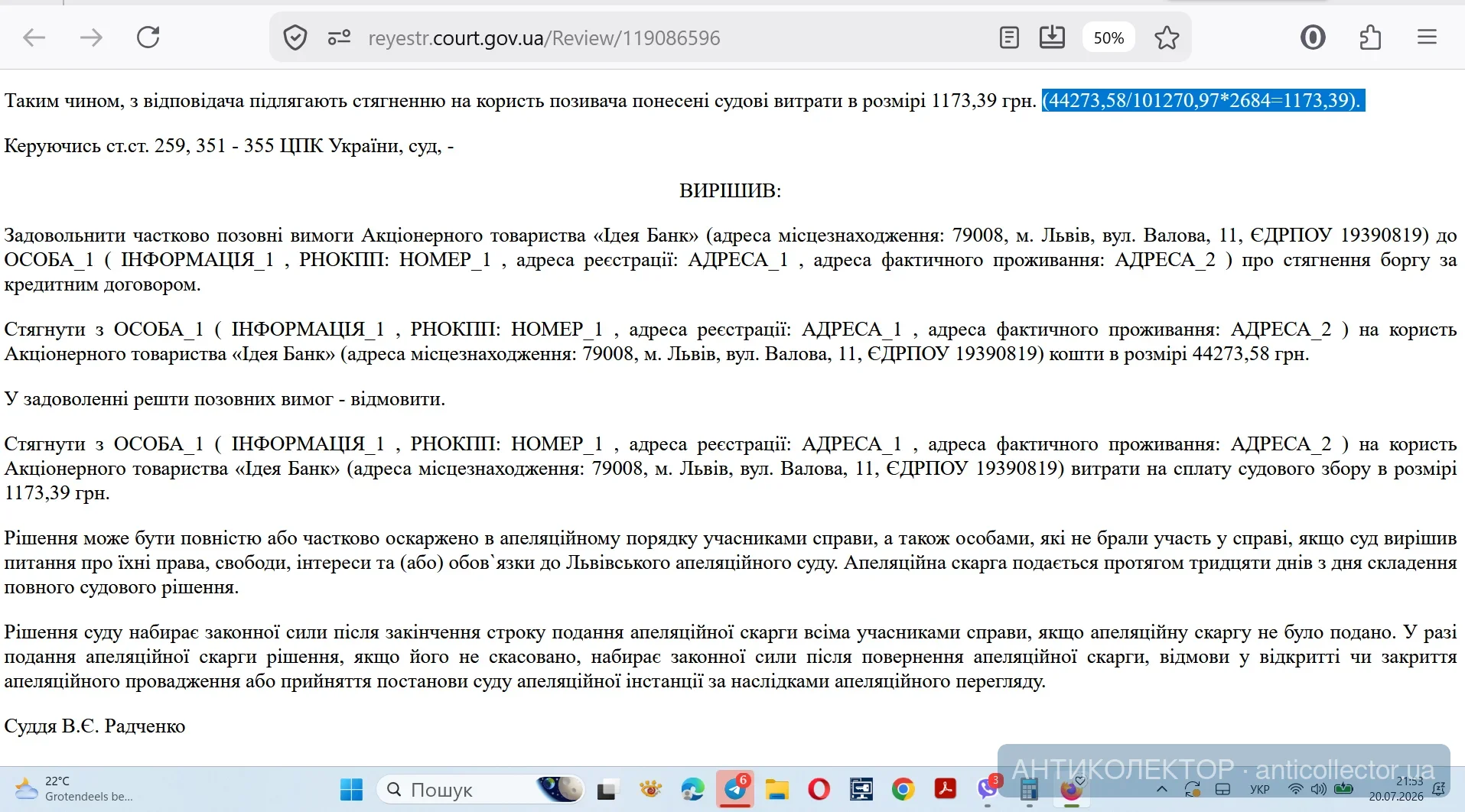Screen dimensions: 1465x812
Task: Launch Microsoft Edge from taskbar
Action: (x=693, y=789)
